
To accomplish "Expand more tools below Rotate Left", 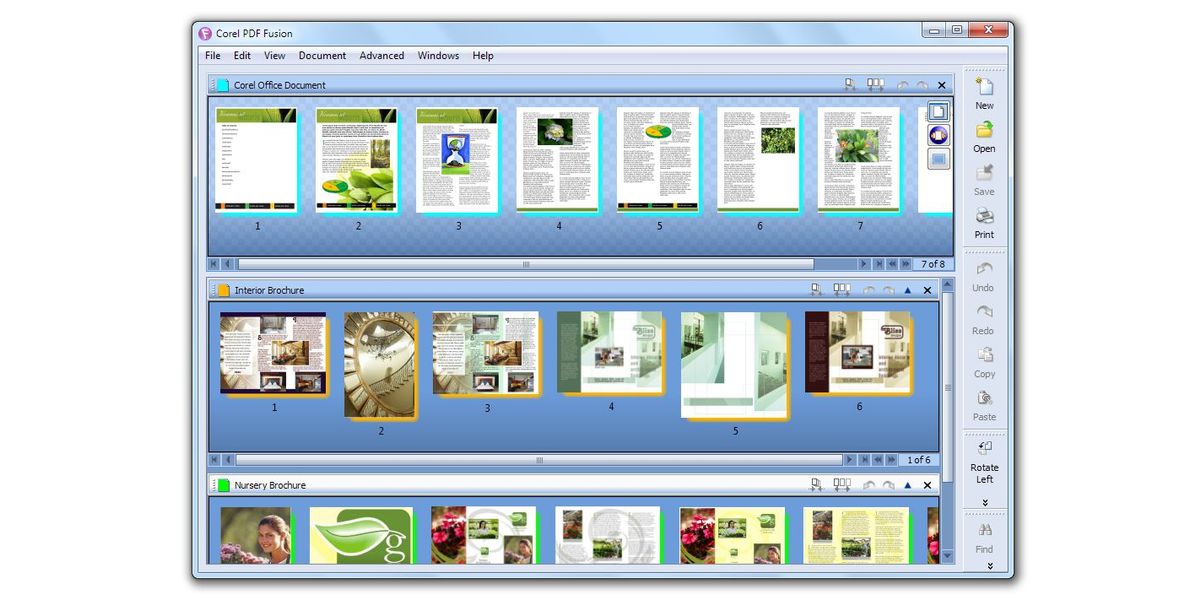I will click(984, 502).
